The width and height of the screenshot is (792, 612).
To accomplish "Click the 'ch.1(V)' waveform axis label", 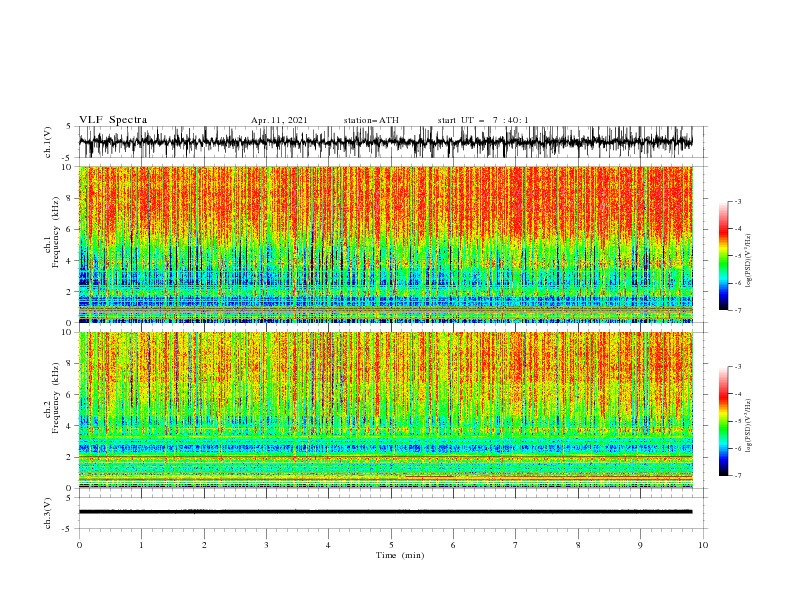I will click(48, 142).
